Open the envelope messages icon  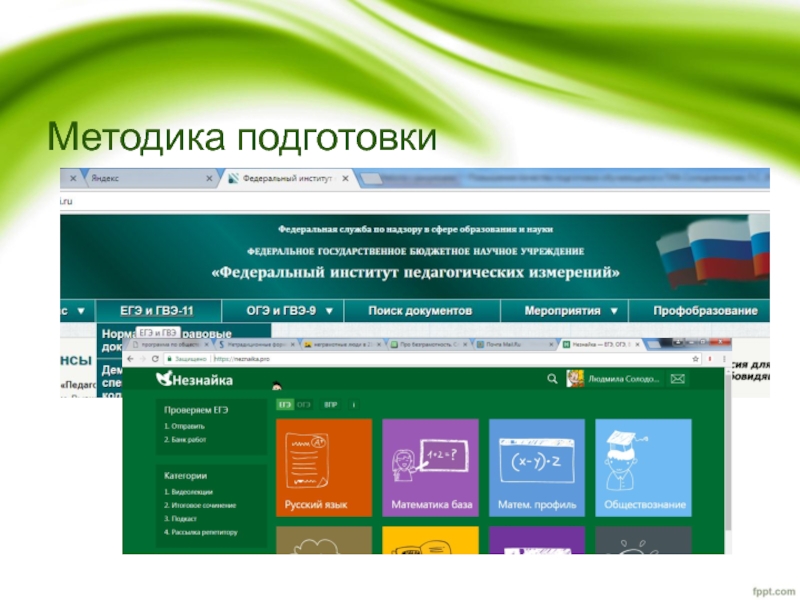678,379
